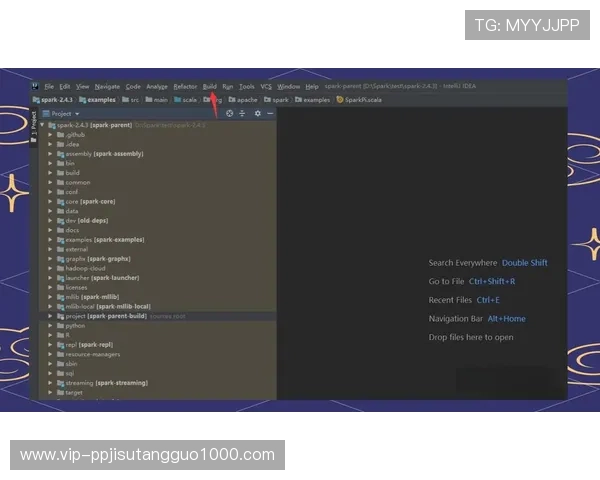
Task: Expand the core [spark-core] module
Action: click(x=50, y=202)
